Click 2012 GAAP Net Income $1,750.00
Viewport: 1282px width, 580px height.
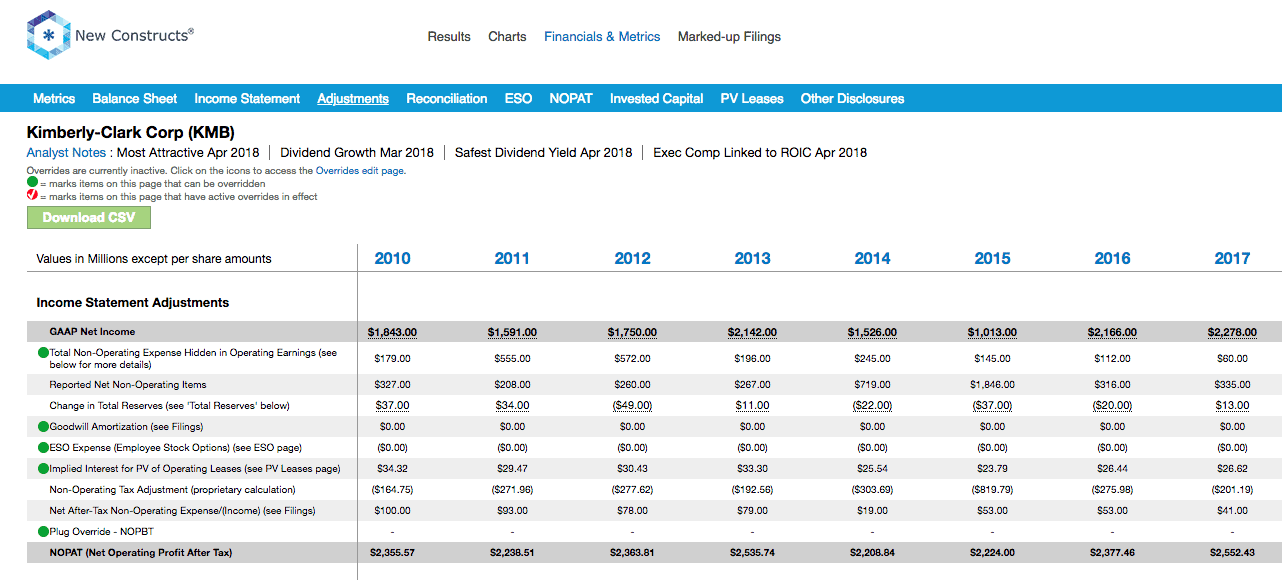coord(632,332)
